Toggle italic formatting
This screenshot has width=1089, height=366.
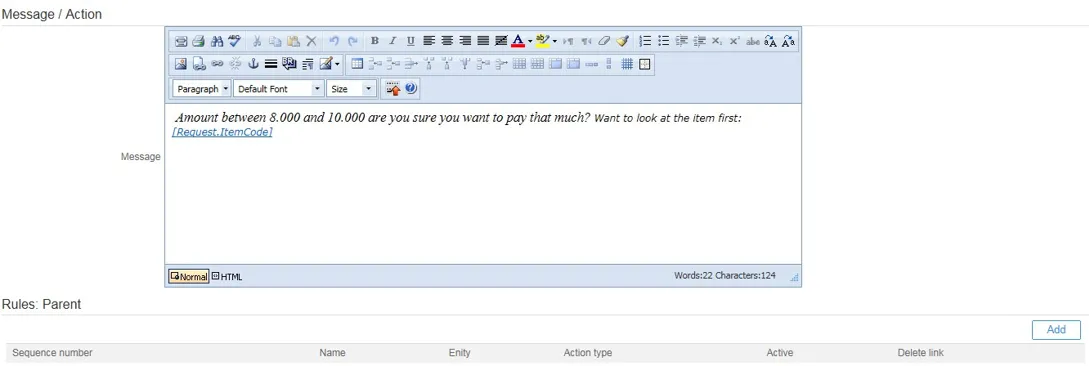[392, 41]
